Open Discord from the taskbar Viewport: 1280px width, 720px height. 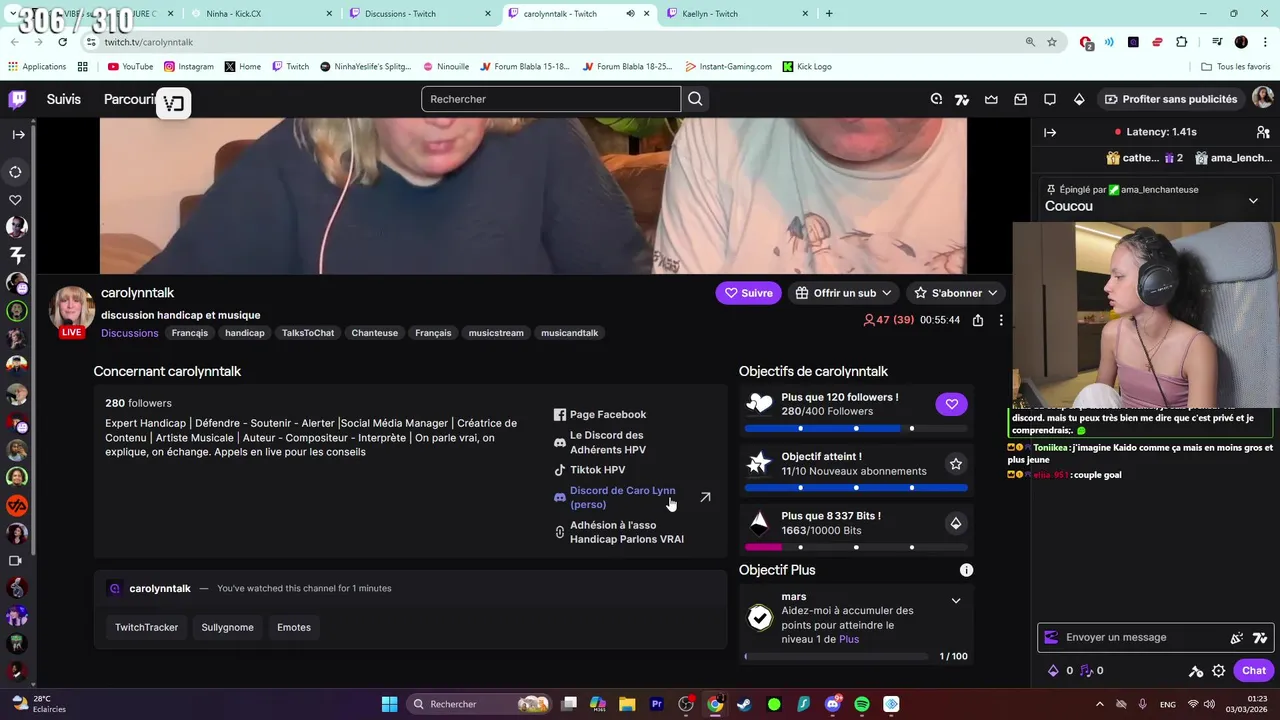[833, 704]
